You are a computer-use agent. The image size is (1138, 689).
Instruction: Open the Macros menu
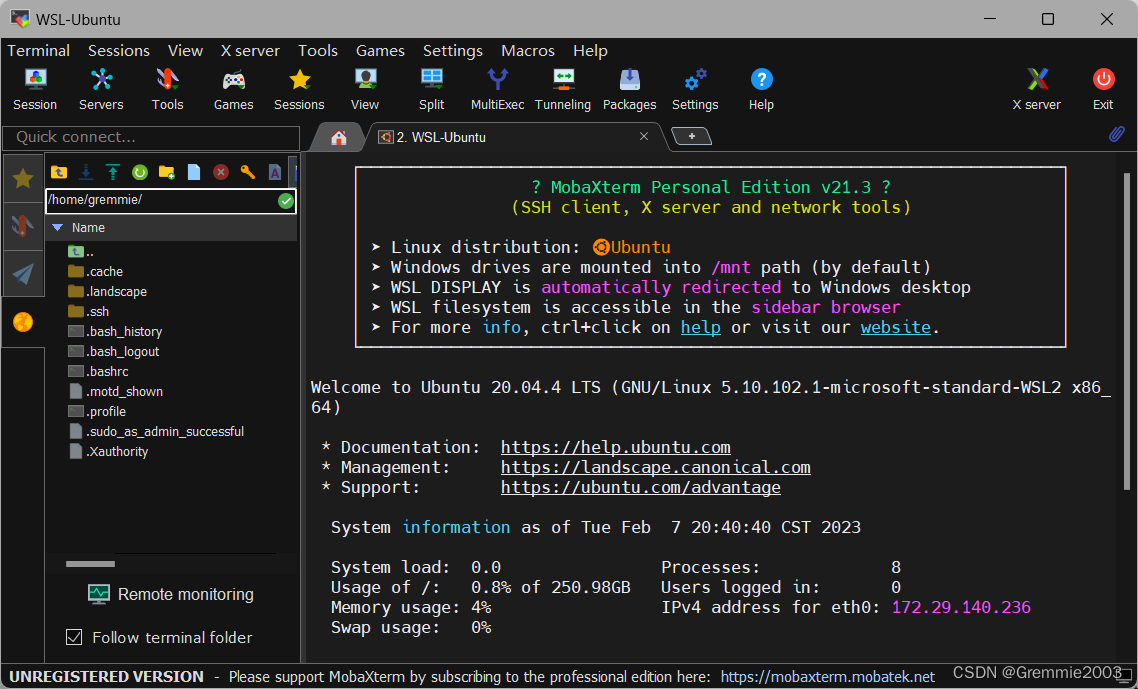(x=528, y=51)
